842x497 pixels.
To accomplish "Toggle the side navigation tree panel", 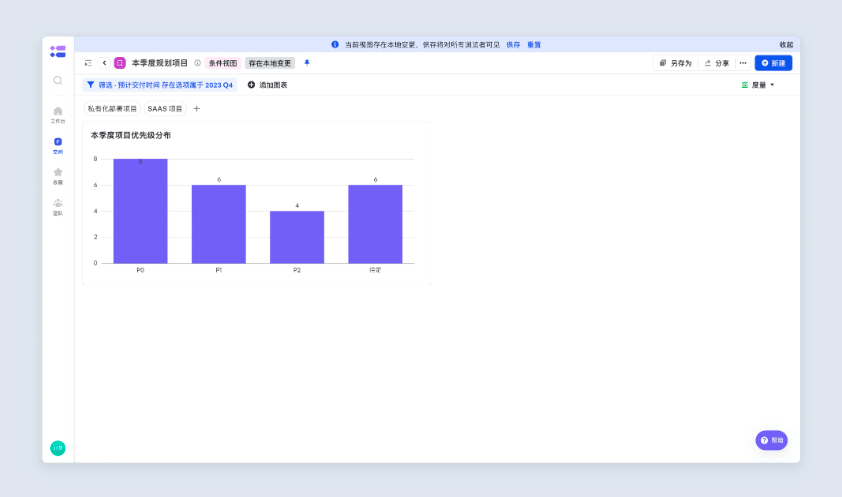I will pyautogui.click(x=88, y=63).
